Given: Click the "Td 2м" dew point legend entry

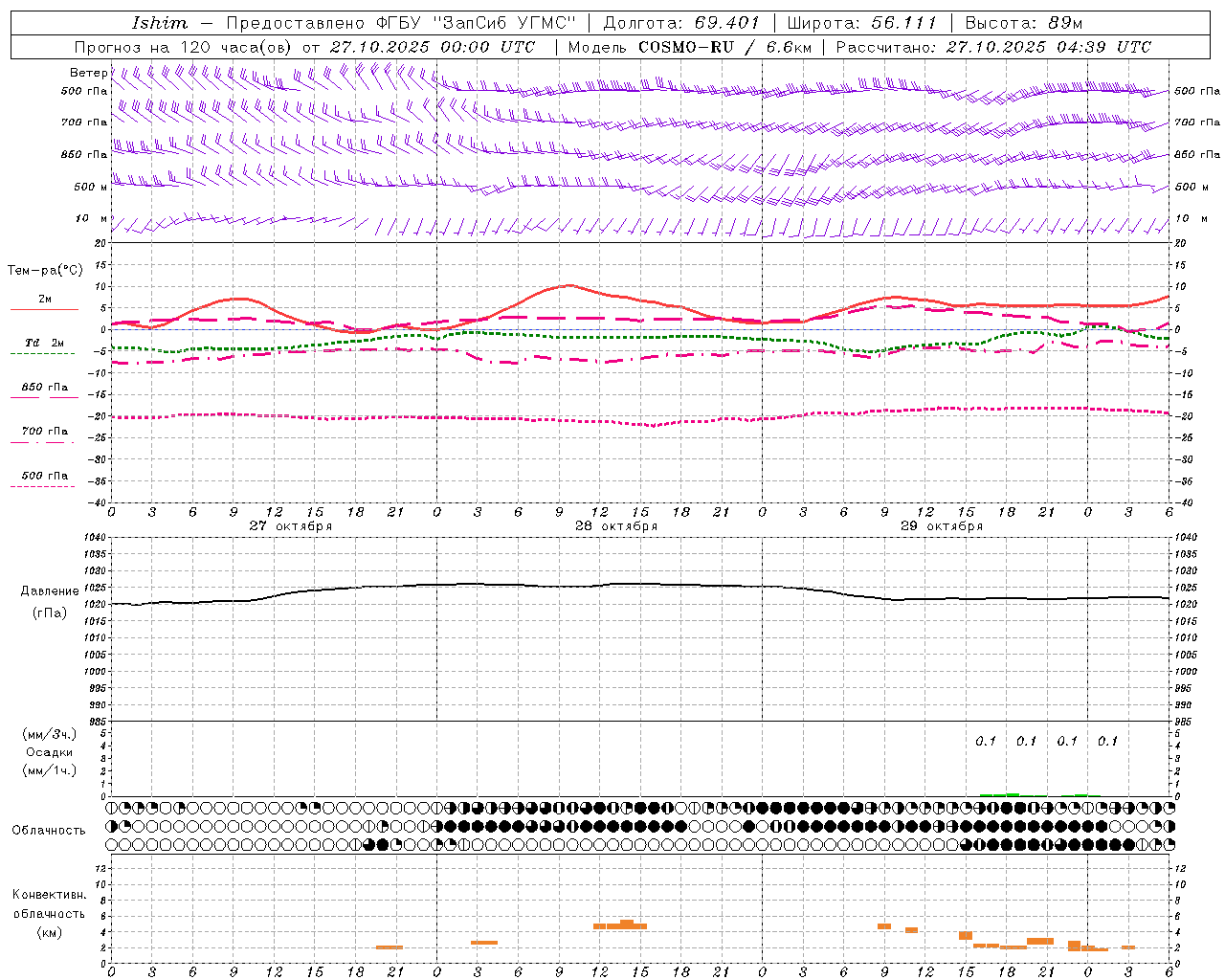Looking at the screenshot, I should pyautogui.click(x=44, y=343).
